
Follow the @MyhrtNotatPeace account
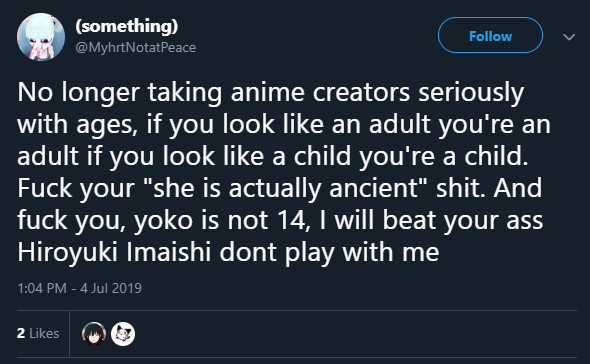490,35
